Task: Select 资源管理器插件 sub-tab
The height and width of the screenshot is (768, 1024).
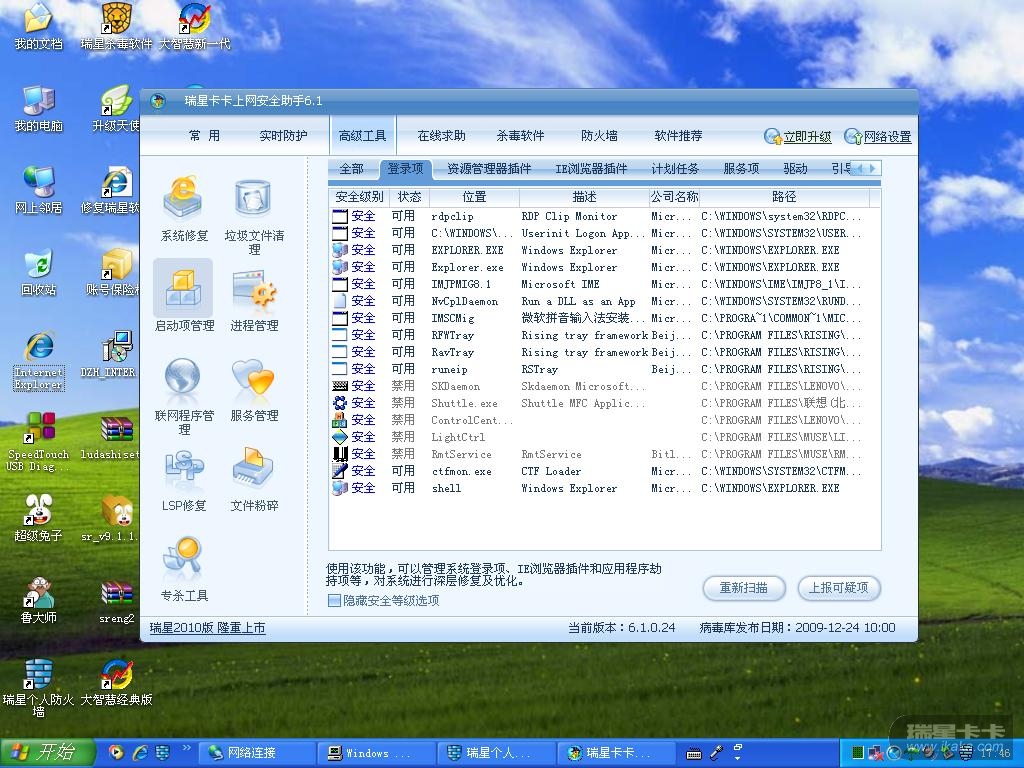Action: 489,168
